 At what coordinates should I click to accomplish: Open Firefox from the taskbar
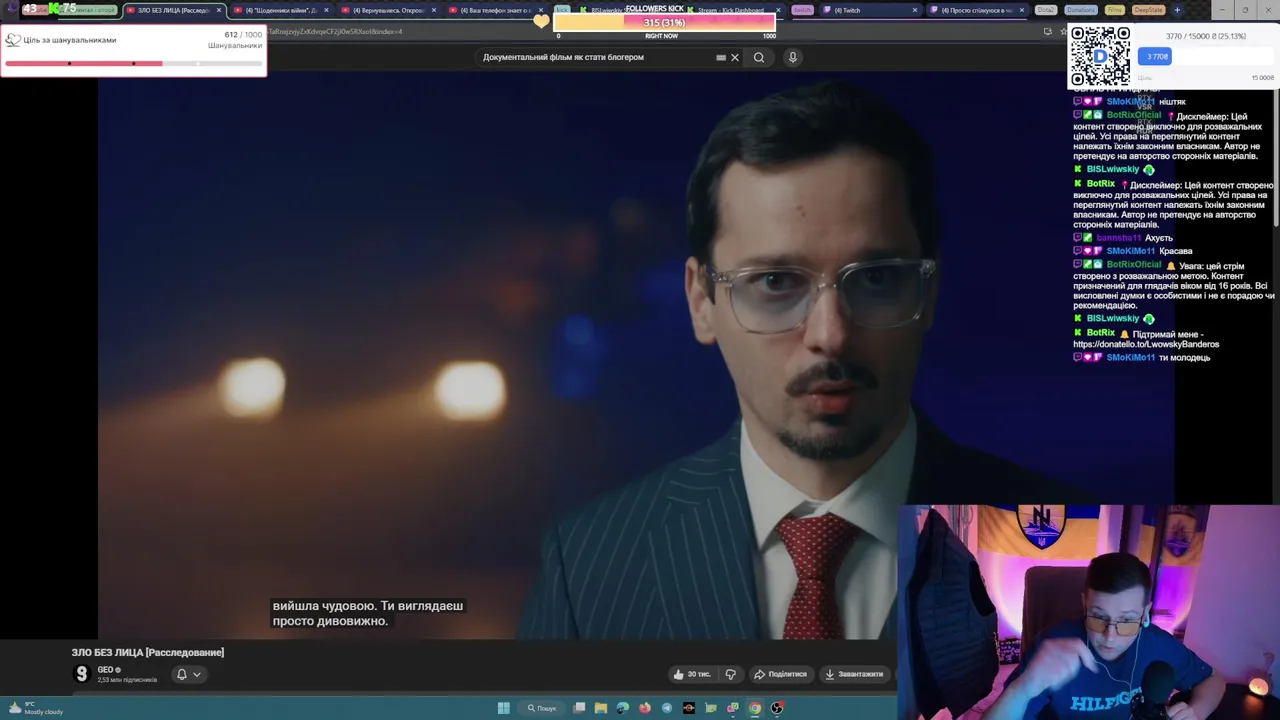tap(645, 708)
